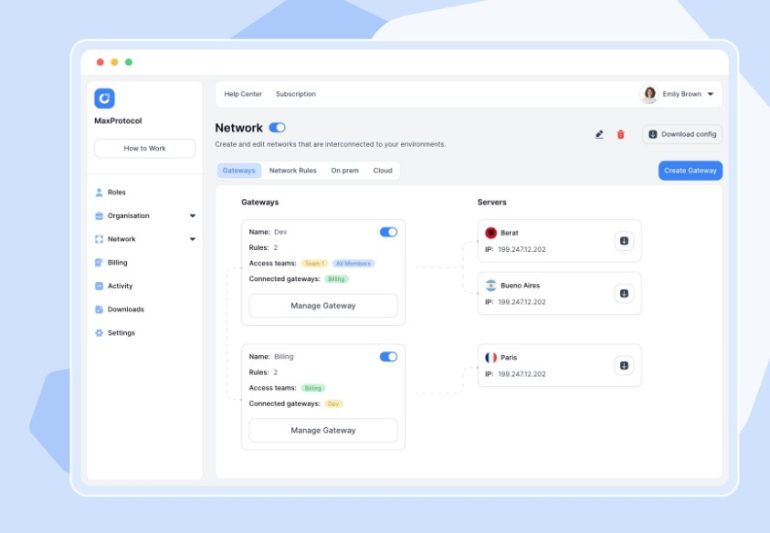This screenshot has width=770, height=533.
Task: Click the Downloads icon in sidebar
Action: [99, 309]
